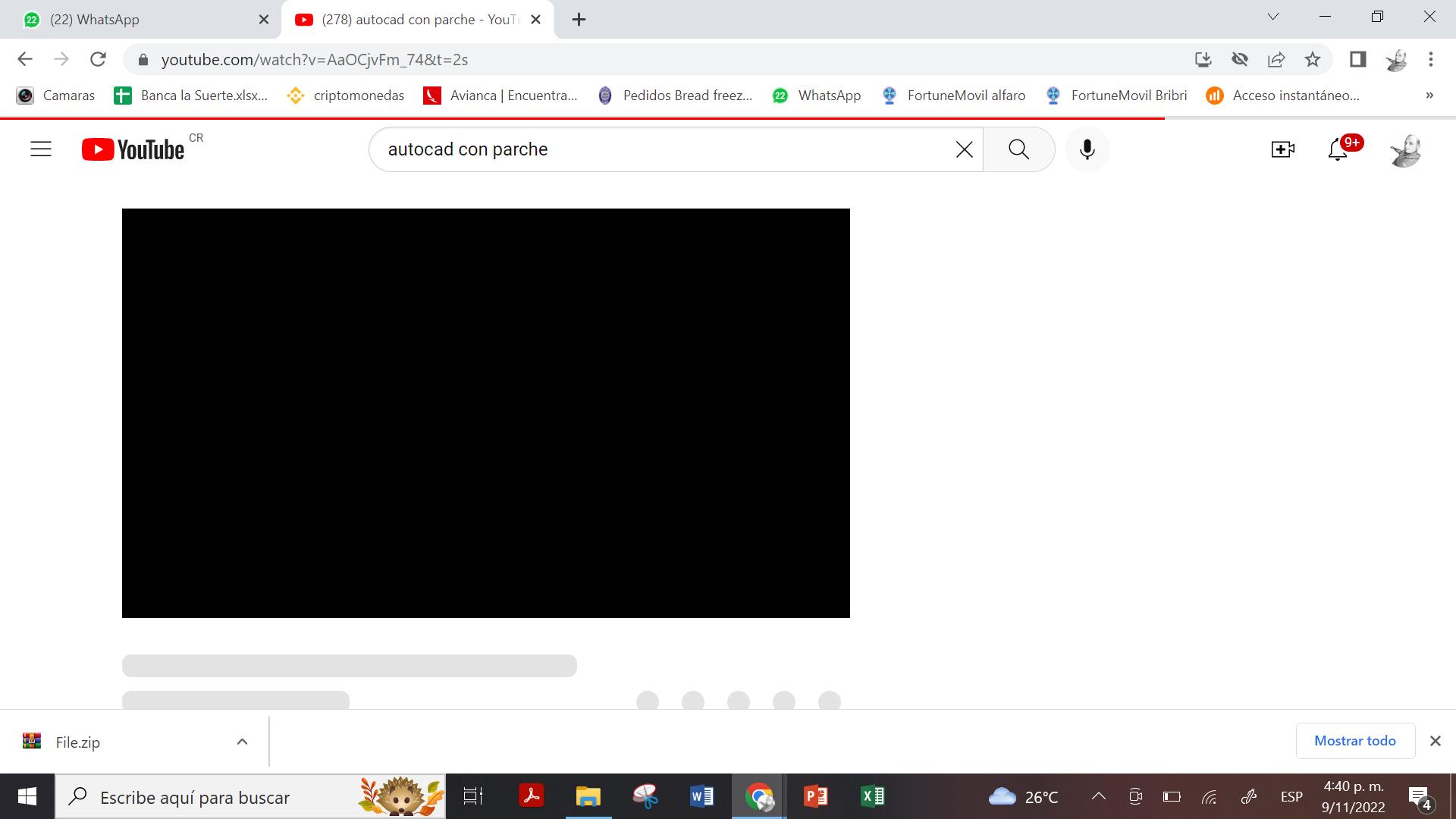
Task: Toggle the browser side panel
Action: (x=1357, y=59)
